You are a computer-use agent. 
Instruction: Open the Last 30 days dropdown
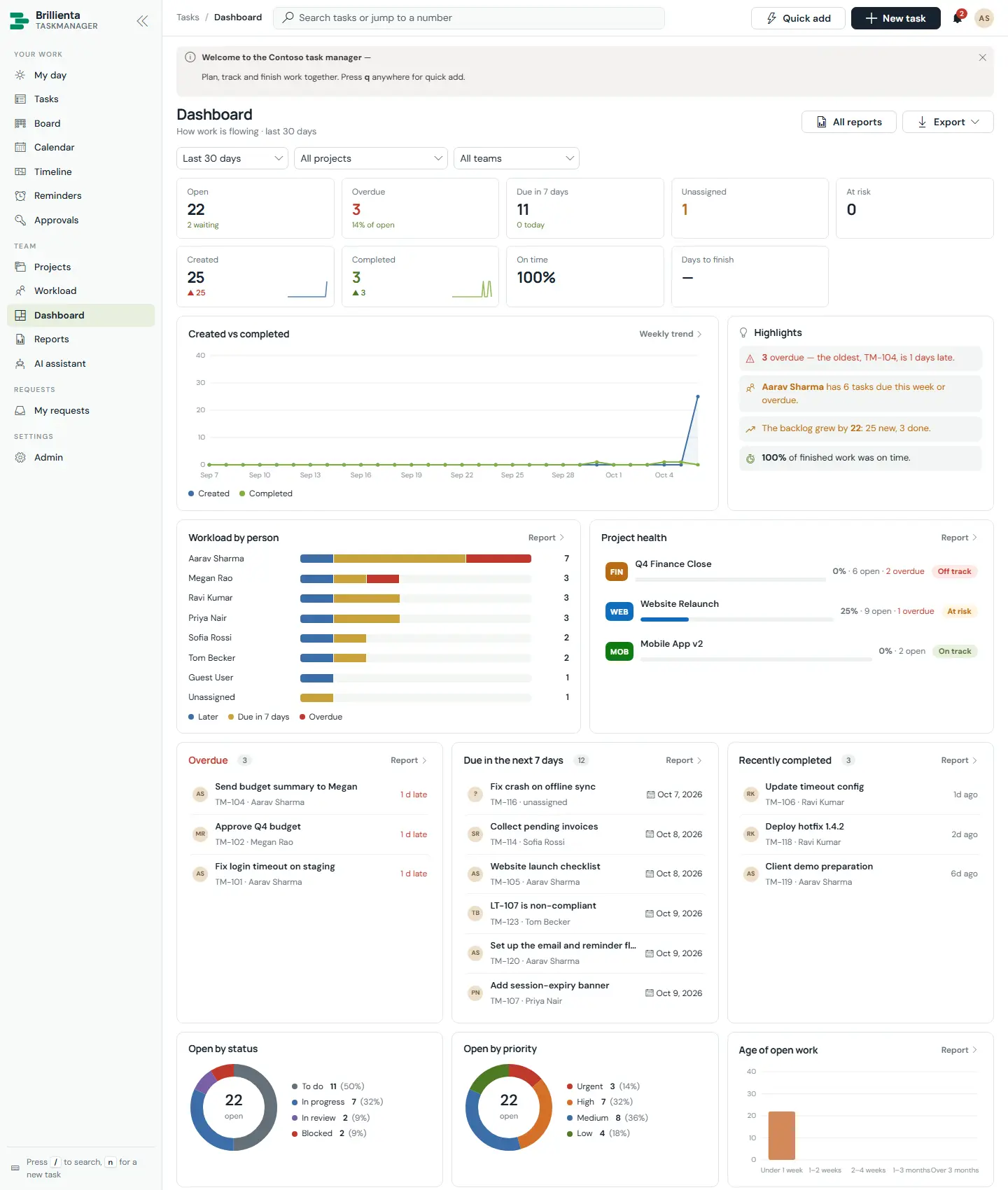pos(232,158)
